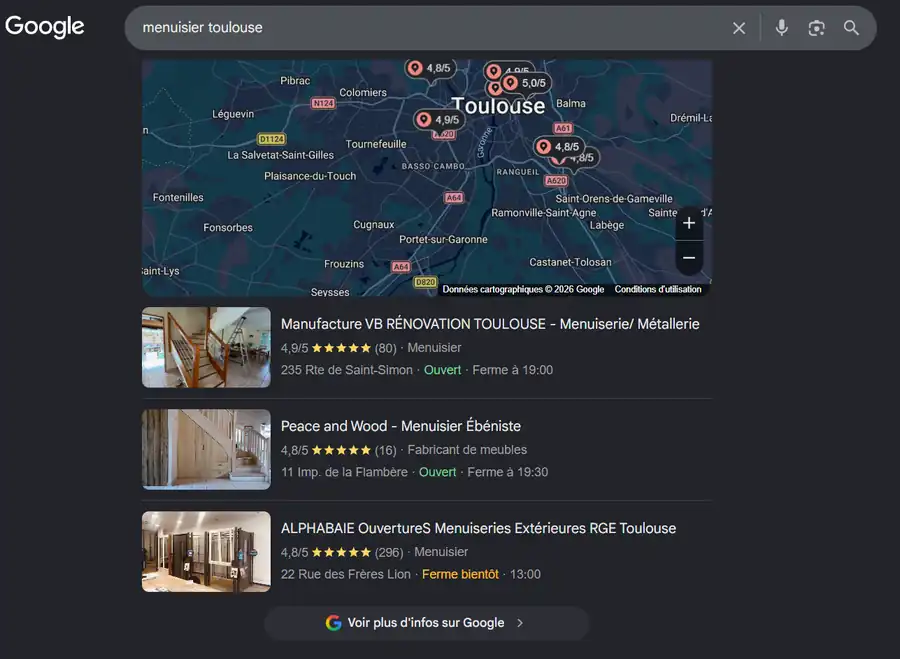The image size is (900, 659).
Task: Click the address 22 Rue des Frères Lion
Action: tap(346, 575)
